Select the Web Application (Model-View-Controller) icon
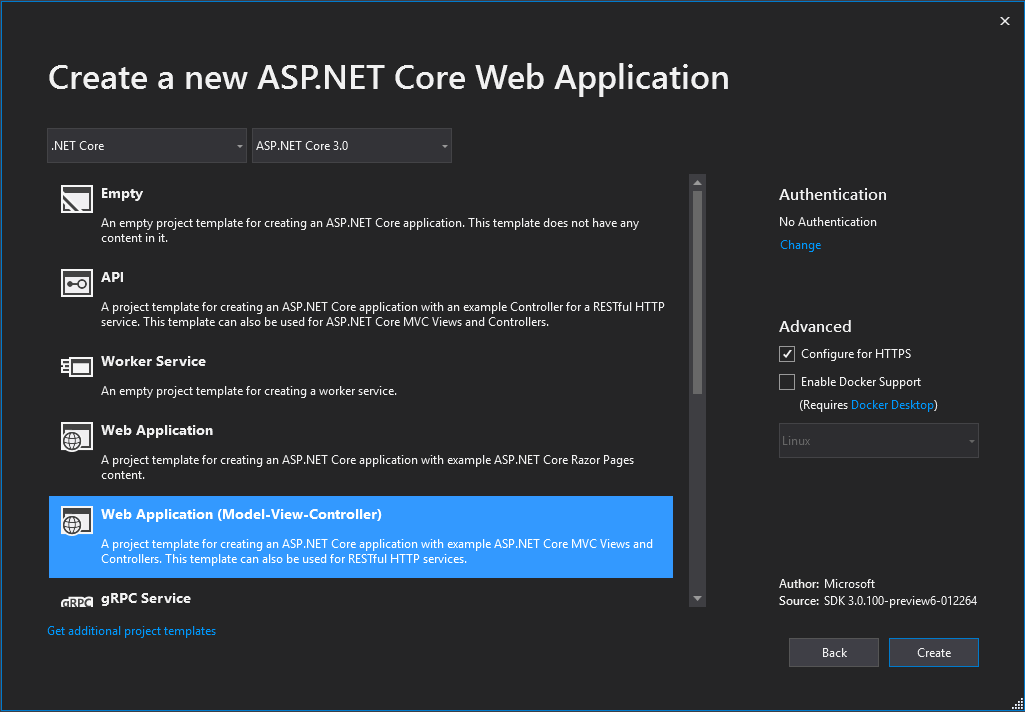Screen dimensions: 1025x712 tap(77, 520)
